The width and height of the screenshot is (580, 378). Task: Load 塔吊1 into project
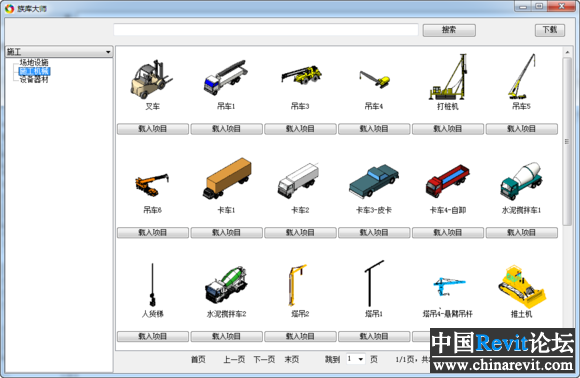[374, 337]
